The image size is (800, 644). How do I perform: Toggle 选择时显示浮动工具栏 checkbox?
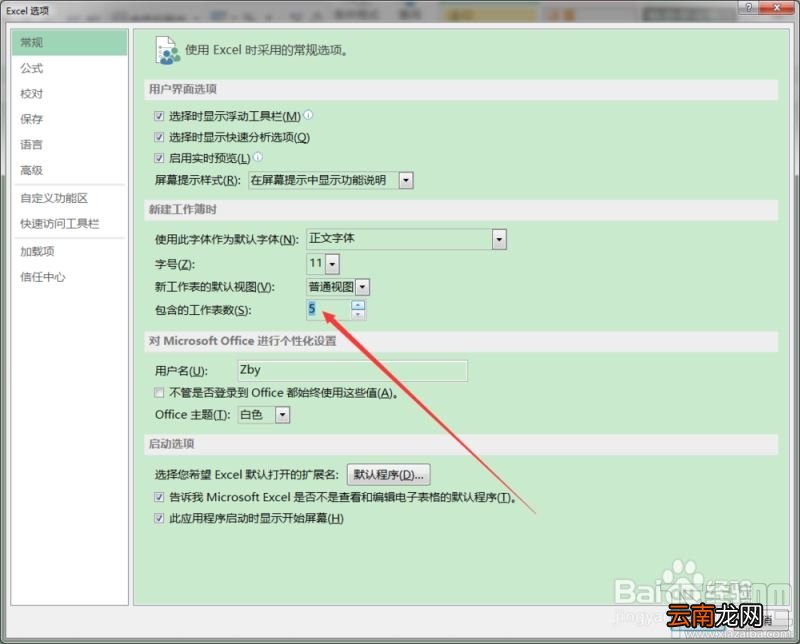(x=159, y=116)
